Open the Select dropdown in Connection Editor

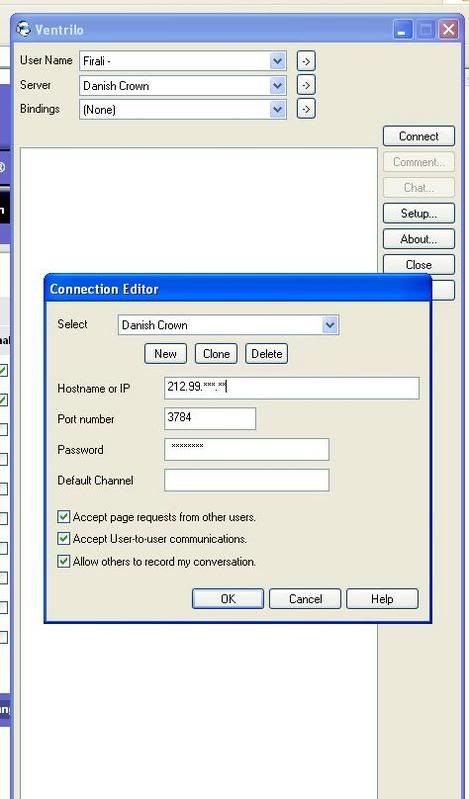pos(330,325)
